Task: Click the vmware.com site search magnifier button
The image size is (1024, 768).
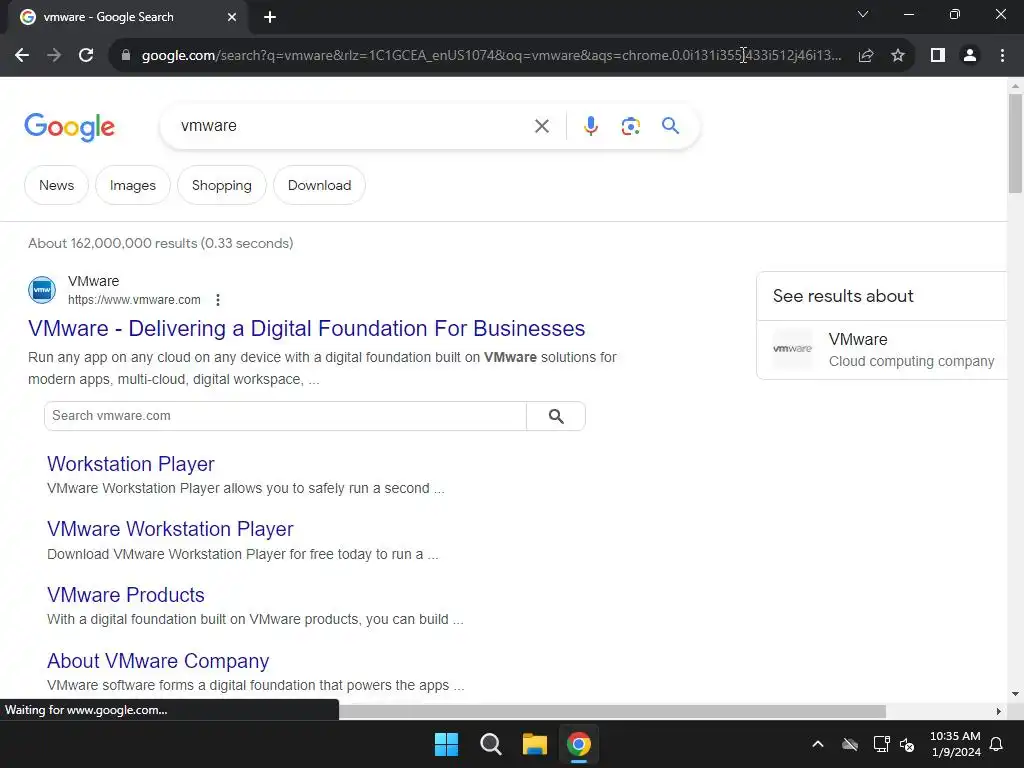Action: [x=556, y=416]
